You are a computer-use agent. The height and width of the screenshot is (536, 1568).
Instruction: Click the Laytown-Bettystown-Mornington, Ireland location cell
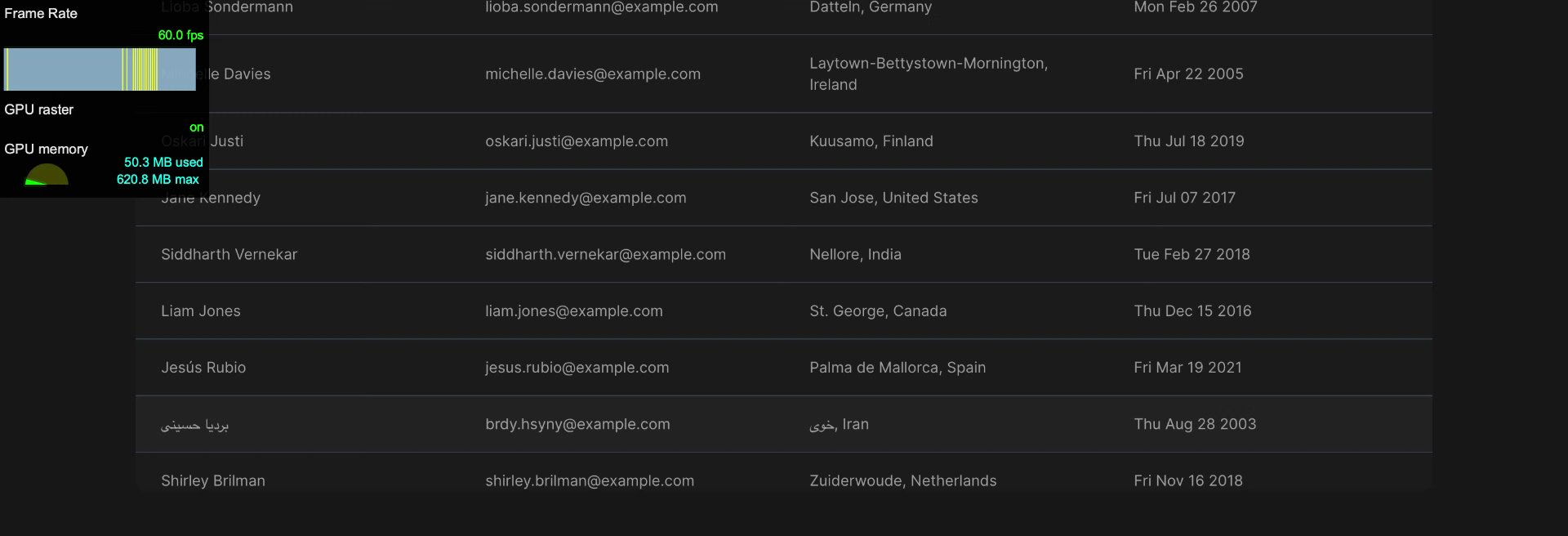coord(928,74)
